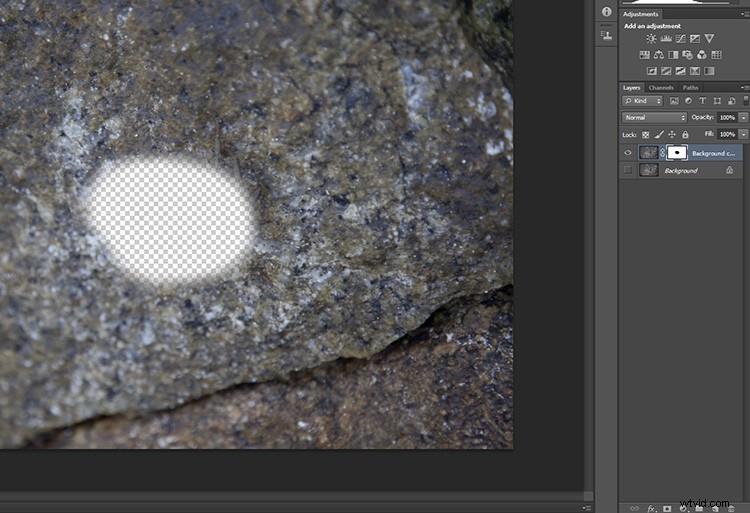Switch to the Adjustments tab
750x513 pixels.
point(640,14)
